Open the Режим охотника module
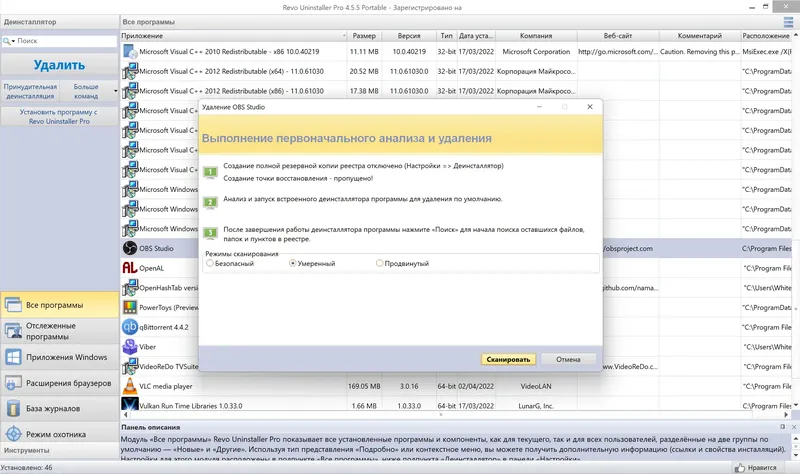 pos(60,434)
